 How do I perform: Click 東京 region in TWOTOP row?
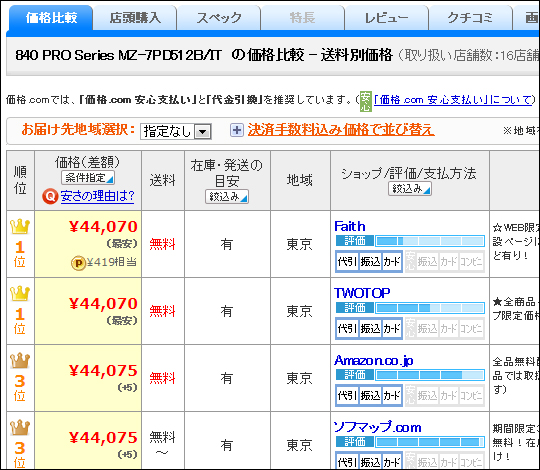pos(300,311)
